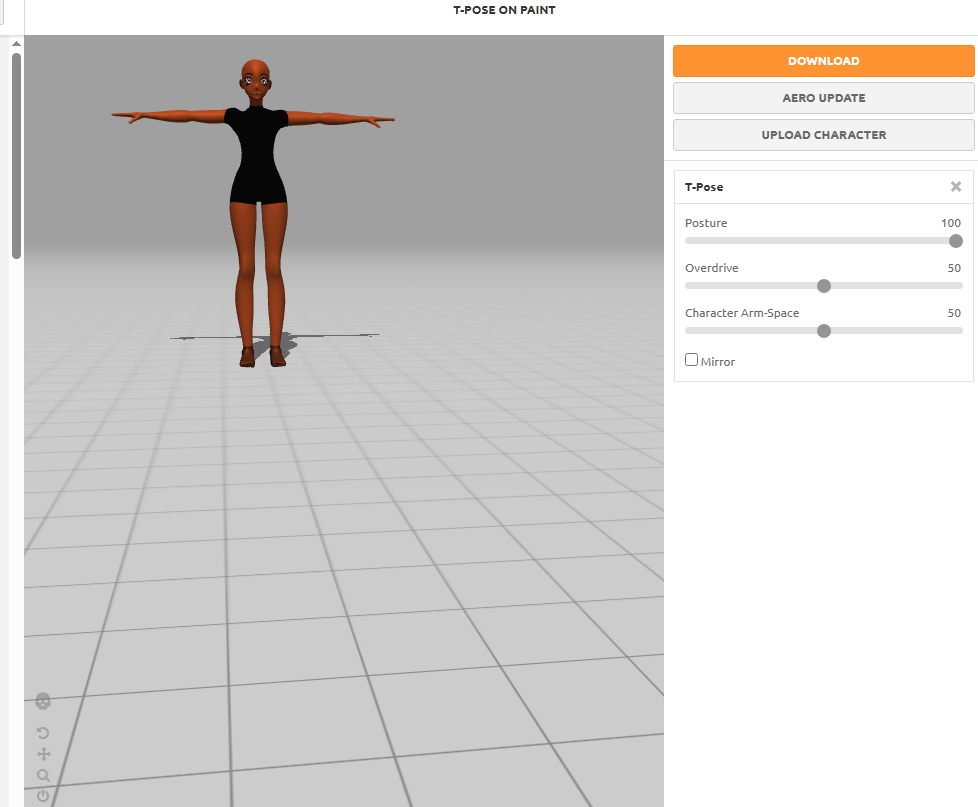Viewport: 978px width, 807px height.
Task: Click the Overdrive slider handle
Action: [824, 286]
